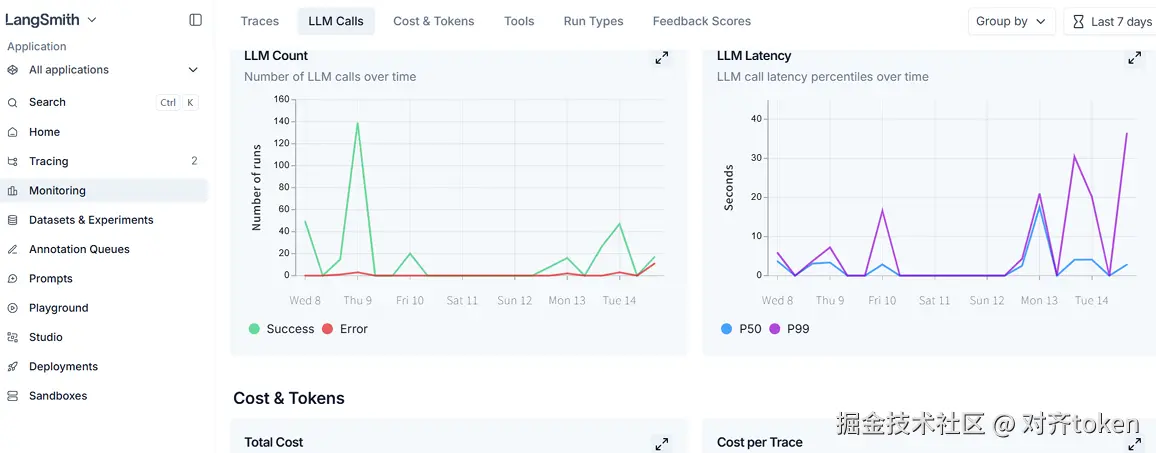Open the Last 7 days time range selector
Image resolution: width=1156 pixels, height=453 pixels.
pos(1110,21)
